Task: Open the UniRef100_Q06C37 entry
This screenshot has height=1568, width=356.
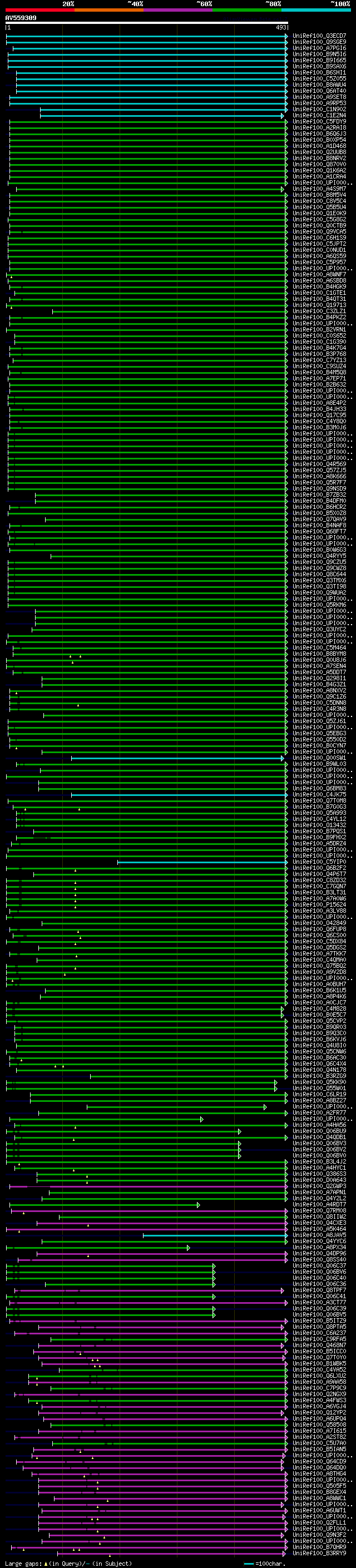Action: tap(319, 1266)
